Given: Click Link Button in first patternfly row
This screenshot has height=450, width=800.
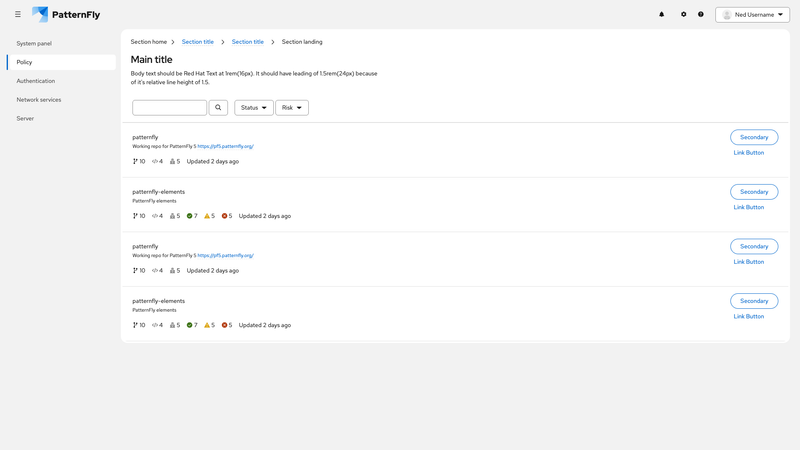Looking at the screenshot, I should coord(749,153).
